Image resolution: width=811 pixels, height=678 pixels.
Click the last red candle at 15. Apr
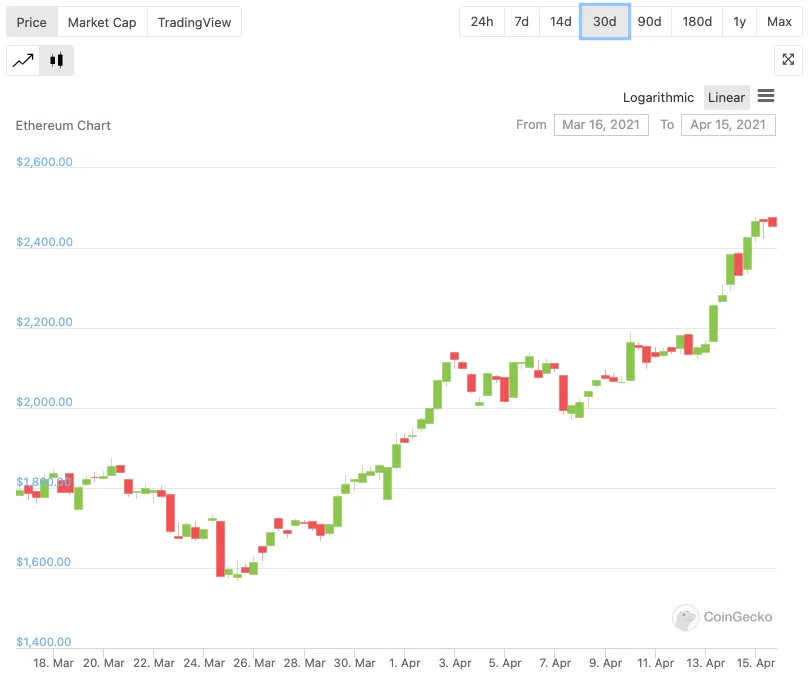[772, 222]
